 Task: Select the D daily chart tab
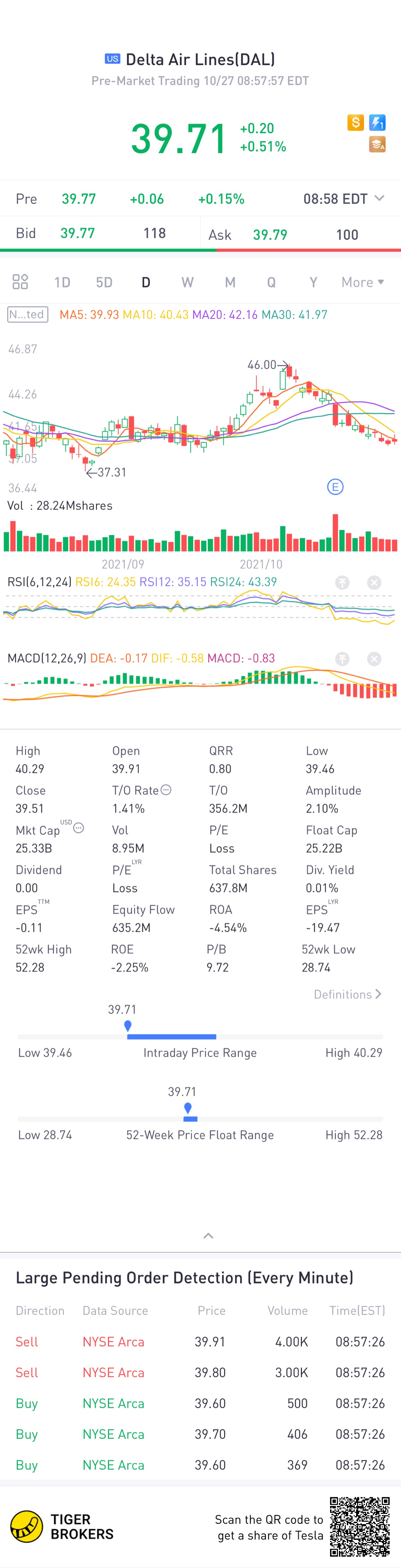146,282
